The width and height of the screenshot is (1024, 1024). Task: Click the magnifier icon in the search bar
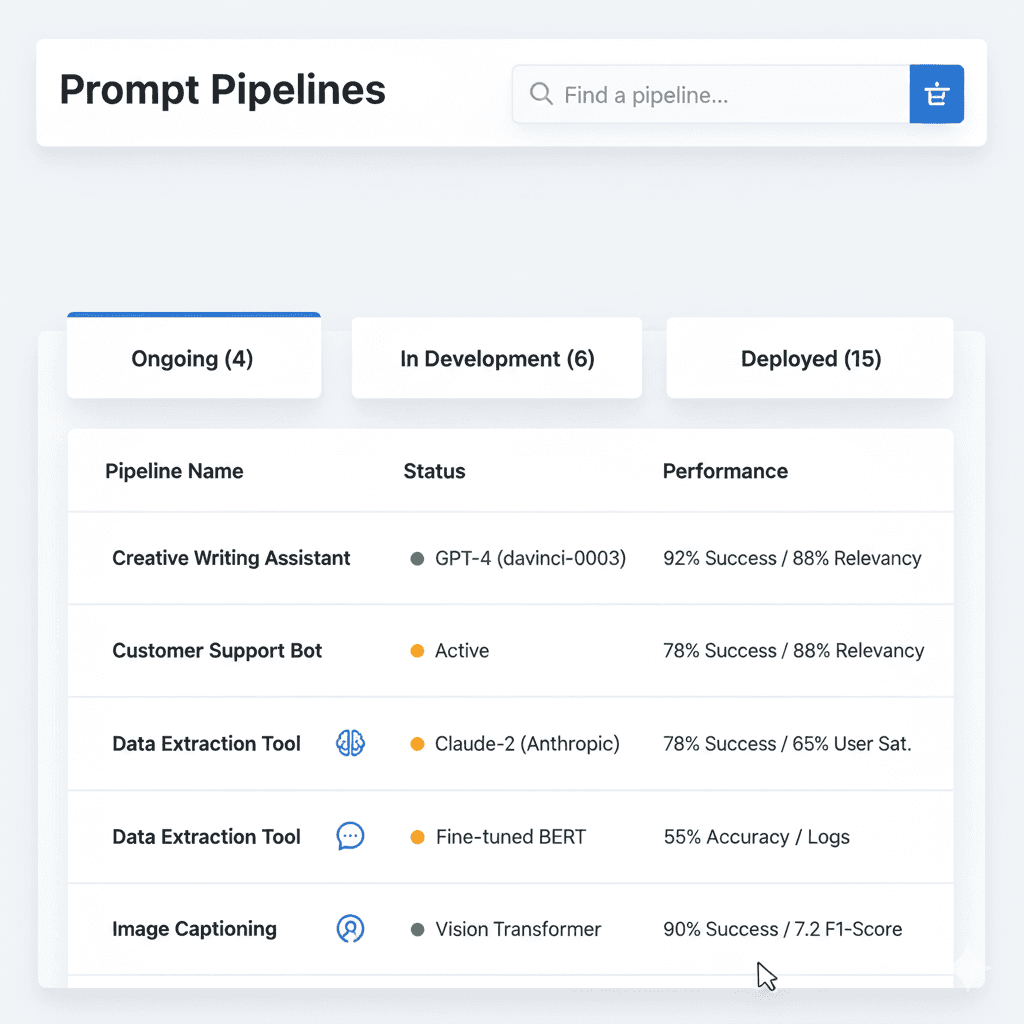click(x=540, y=94)
